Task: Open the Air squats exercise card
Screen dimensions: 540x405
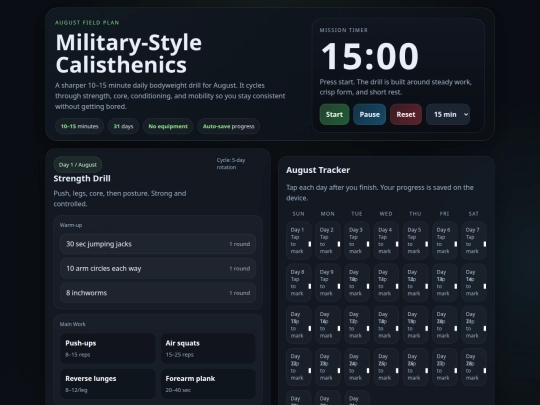Action: click(208, 348)
